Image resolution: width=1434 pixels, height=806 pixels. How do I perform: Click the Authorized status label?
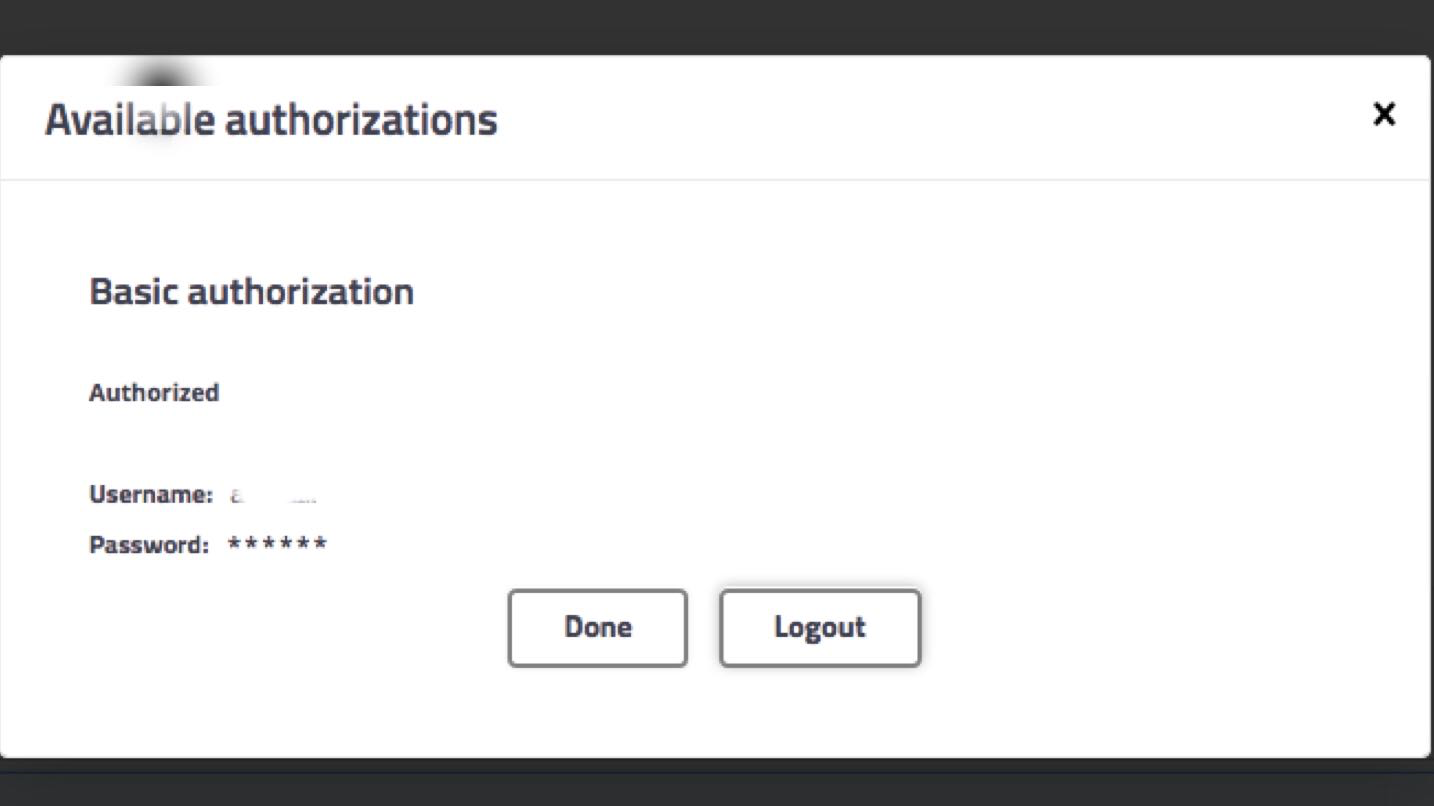tap(154, 393)
